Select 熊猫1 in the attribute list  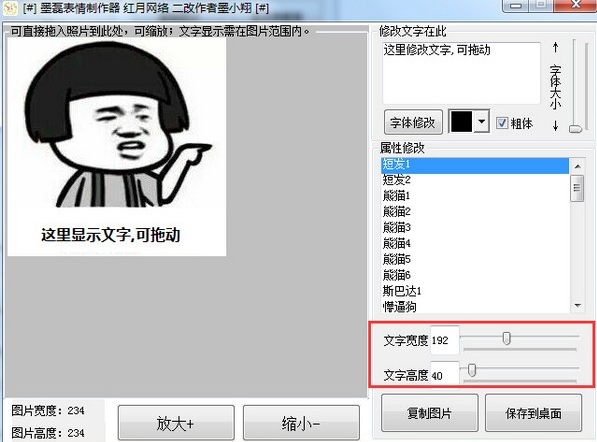pos(475,196)
